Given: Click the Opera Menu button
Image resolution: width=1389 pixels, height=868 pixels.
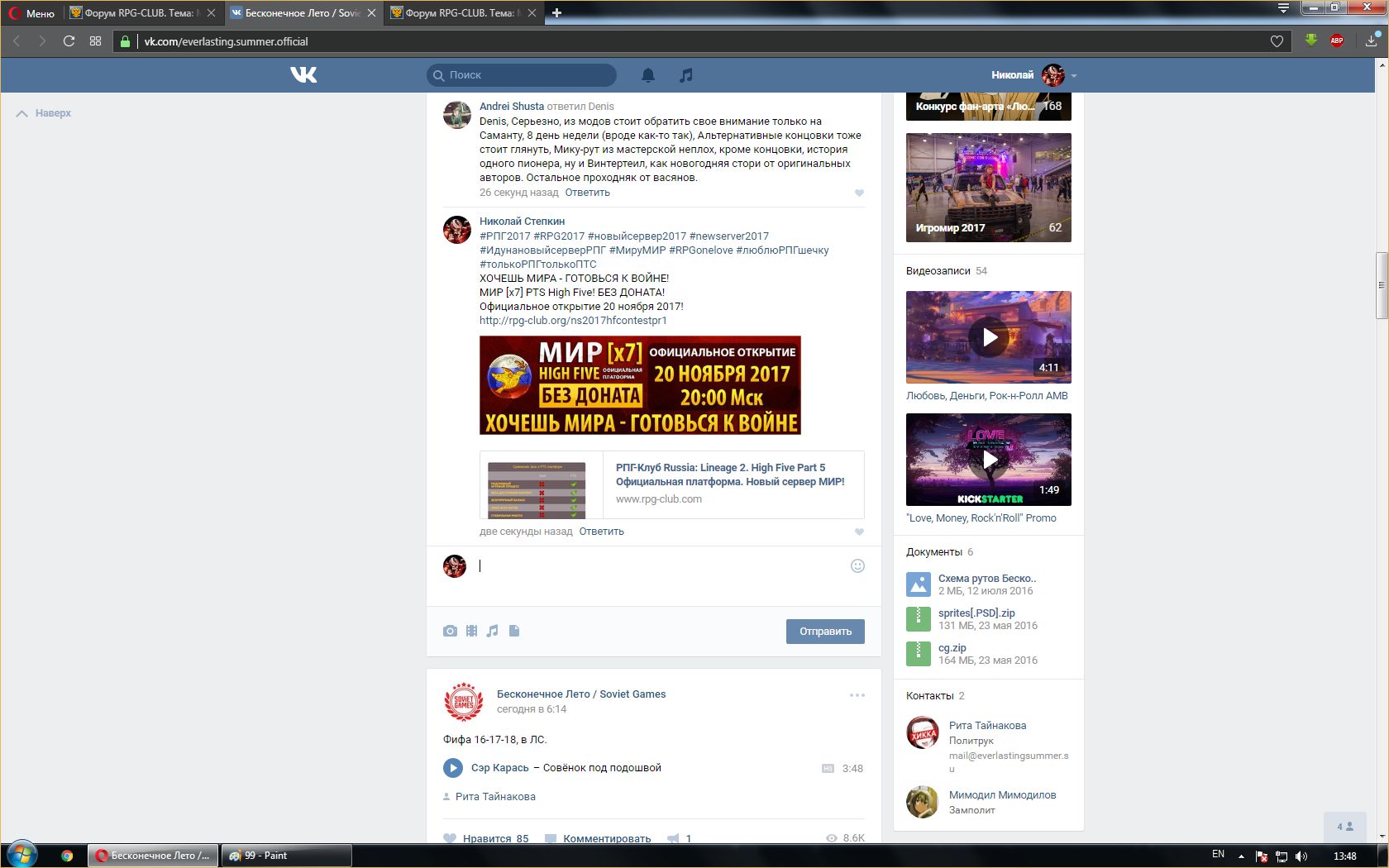Looking at the screenshot, I should (31, 13).
